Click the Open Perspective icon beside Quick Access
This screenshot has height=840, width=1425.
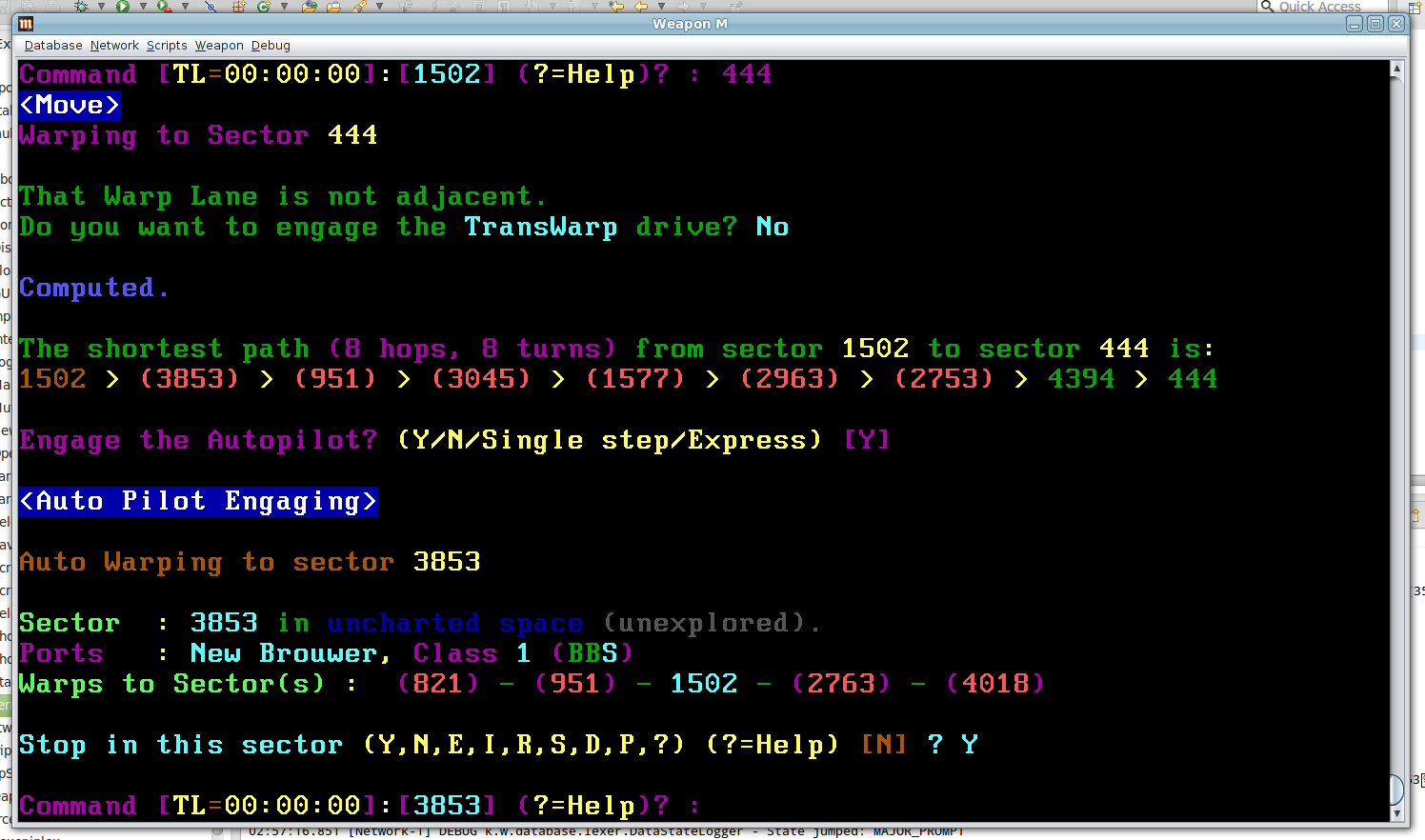click(1415, 6)
